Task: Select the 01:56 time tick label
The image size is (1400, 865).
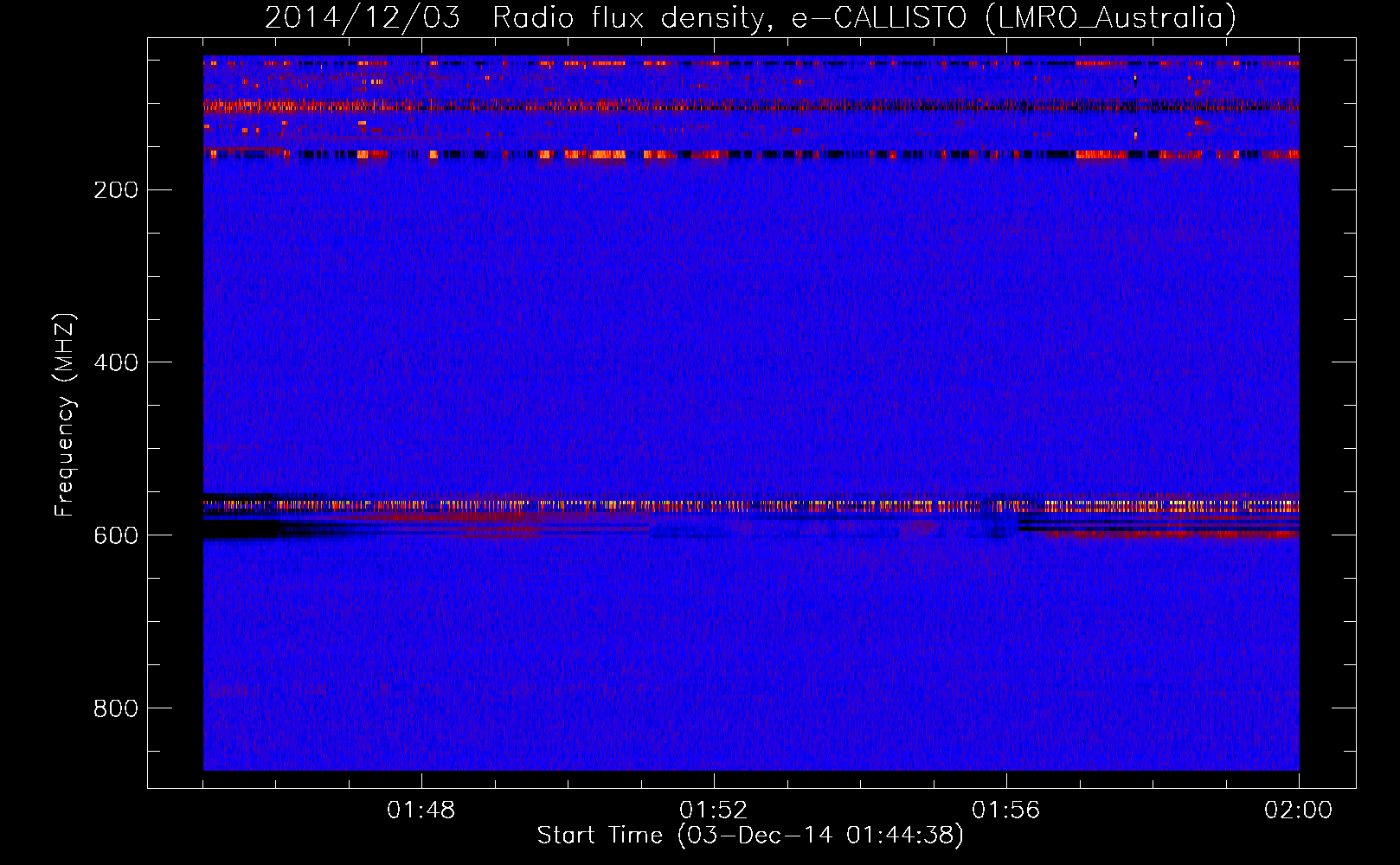Action: (1006, 811)
